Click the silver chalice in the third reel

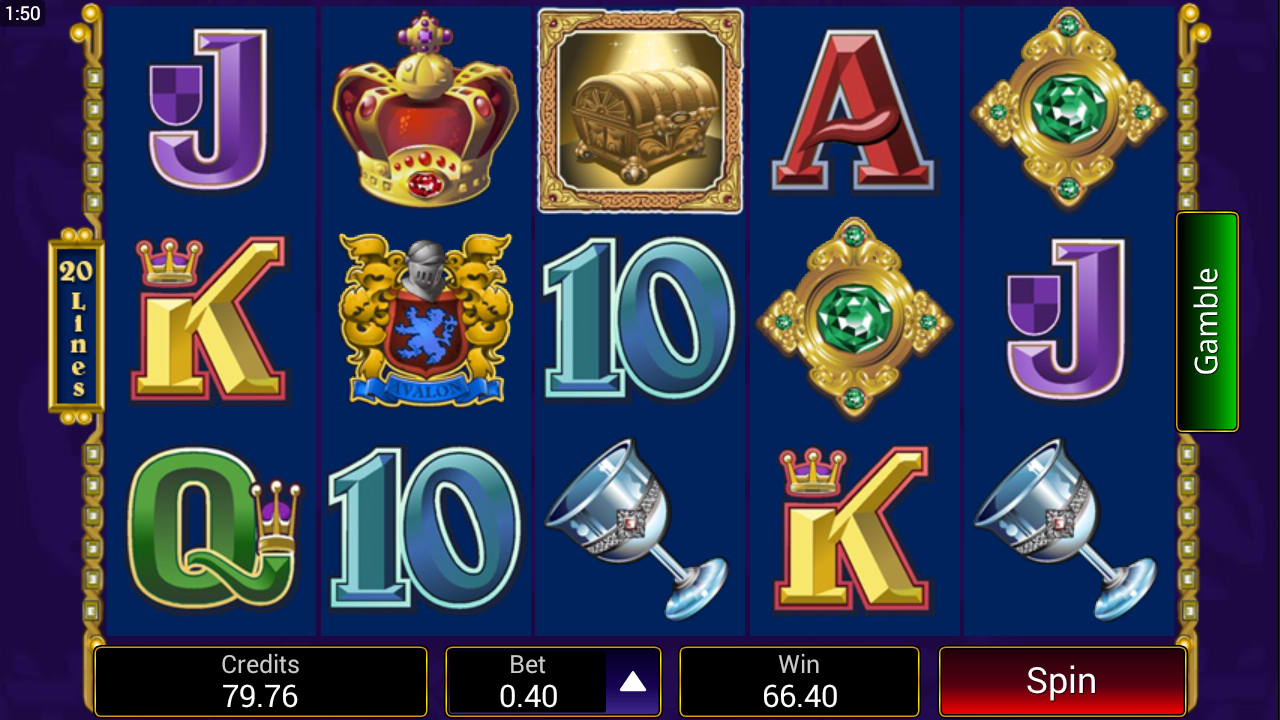[x=637, y=529]
